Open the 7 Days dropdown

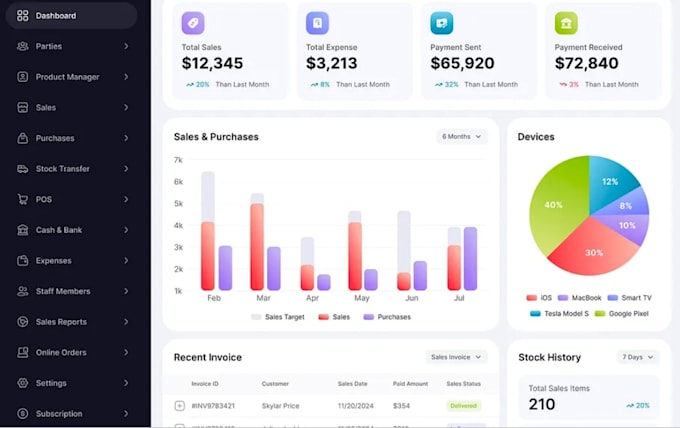(x=638, y=357)
